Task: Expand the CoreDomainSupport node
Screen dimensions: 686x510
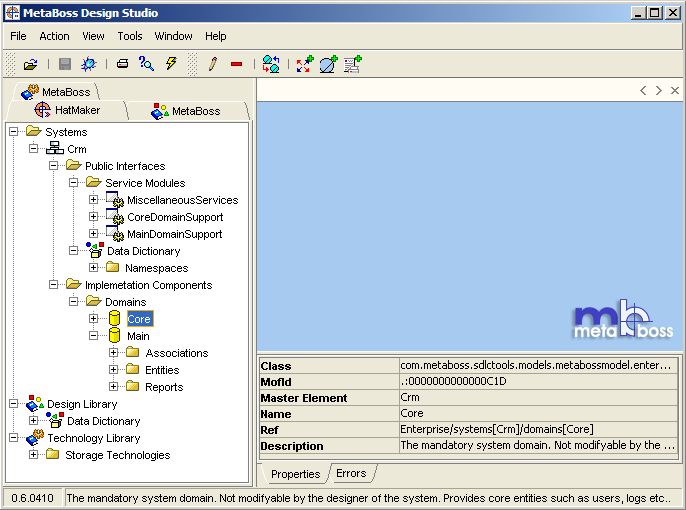Action: coord(93,217)
